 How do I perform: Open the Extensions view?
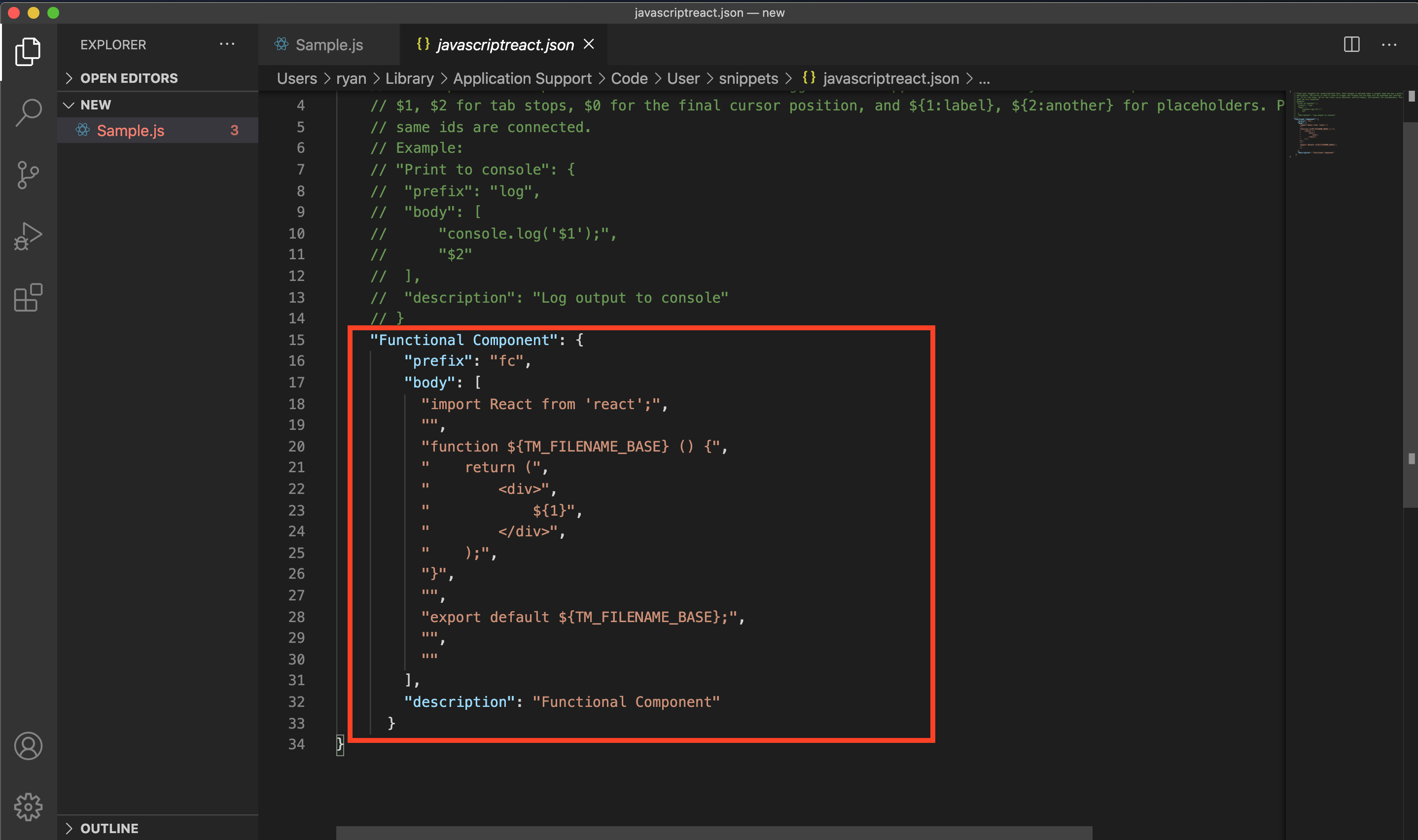pyautogui.click(x=28, y=298)
